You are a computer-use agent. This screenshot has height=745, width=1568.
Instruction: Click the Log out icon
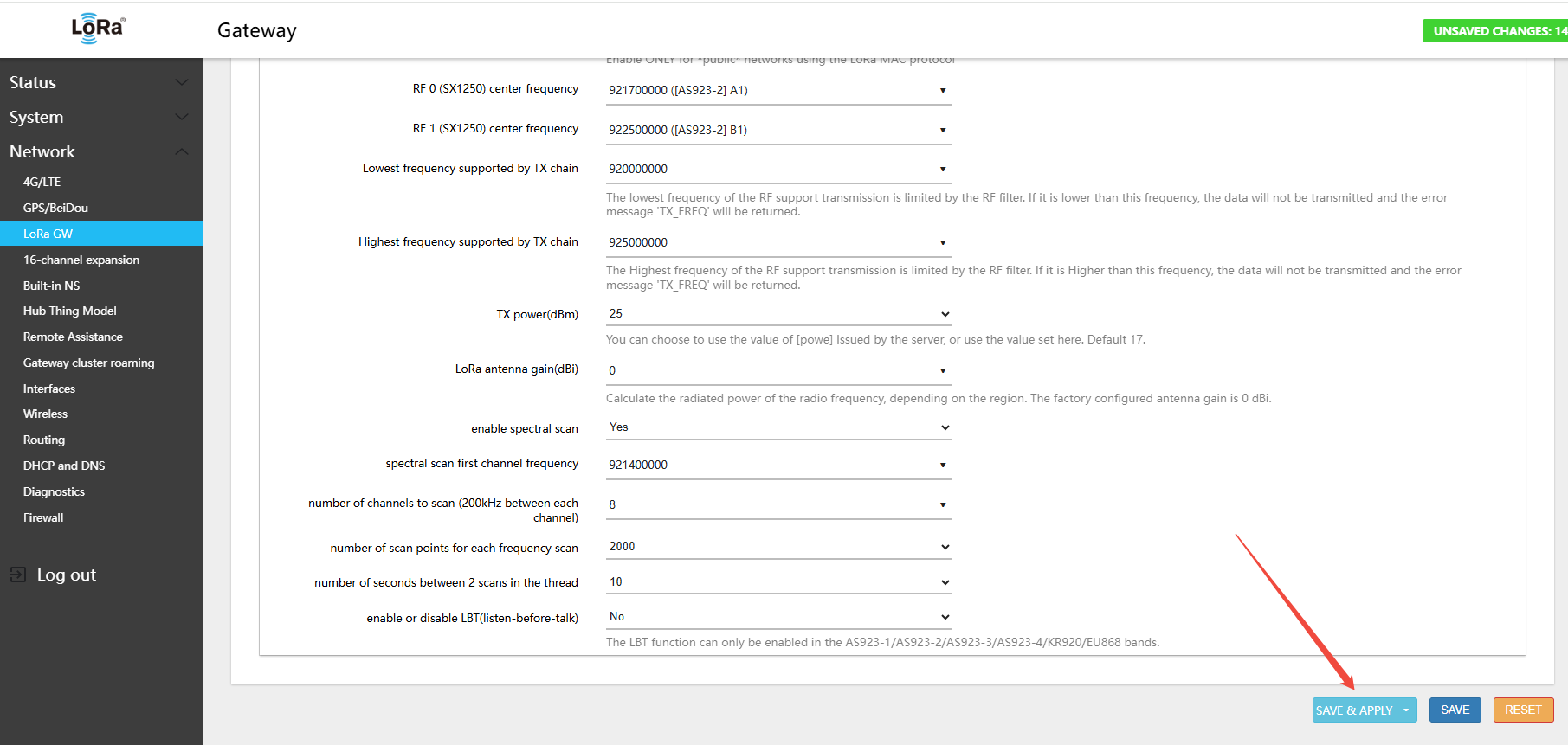[17, 575]
